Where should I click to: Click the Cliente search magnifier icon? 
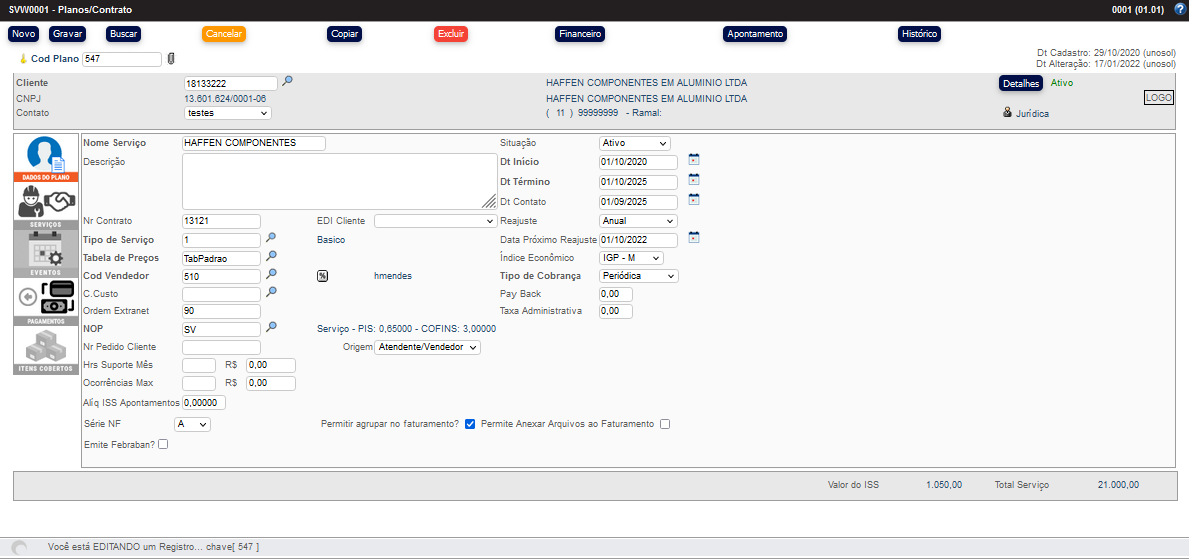[x=287, y=82]
